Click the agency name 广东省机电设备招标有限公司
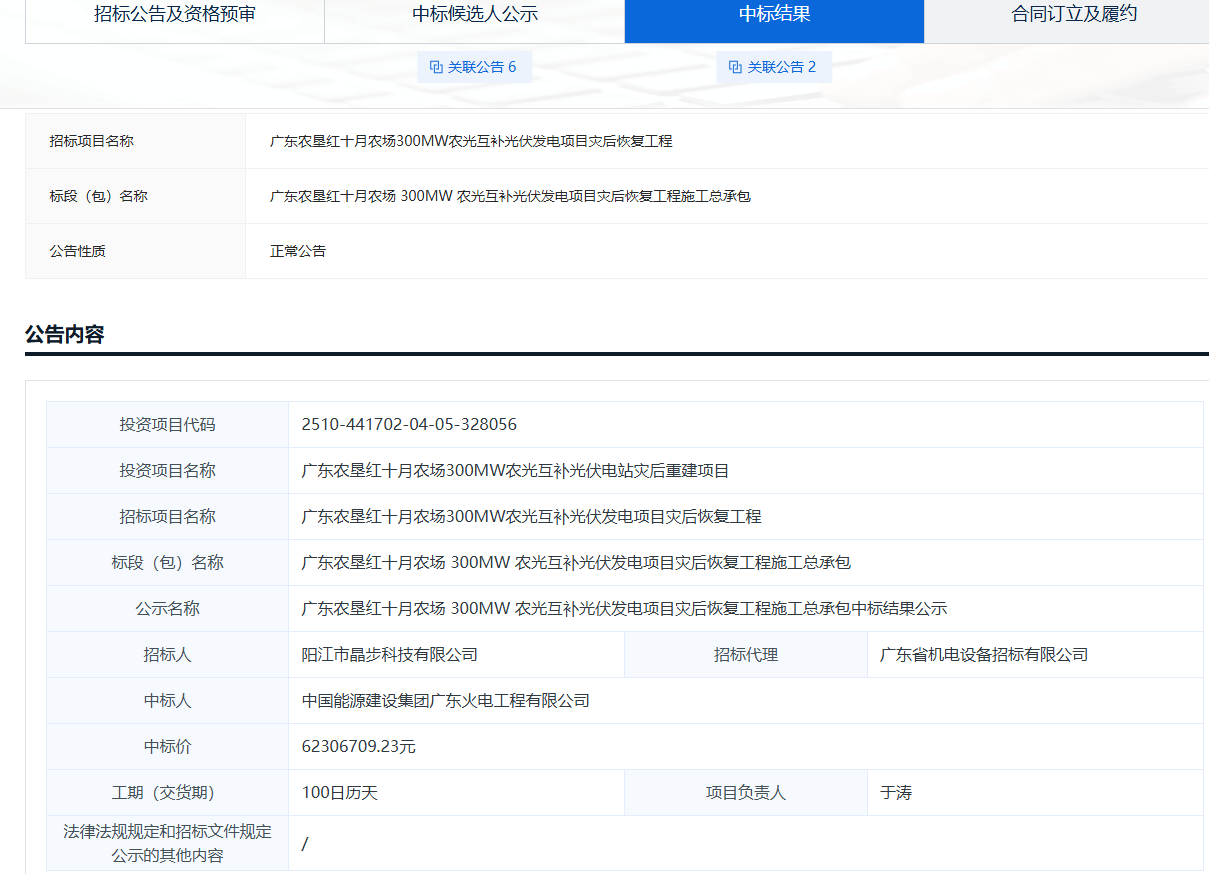Screen dimensions: 1209x874 (x=984, y=655)
